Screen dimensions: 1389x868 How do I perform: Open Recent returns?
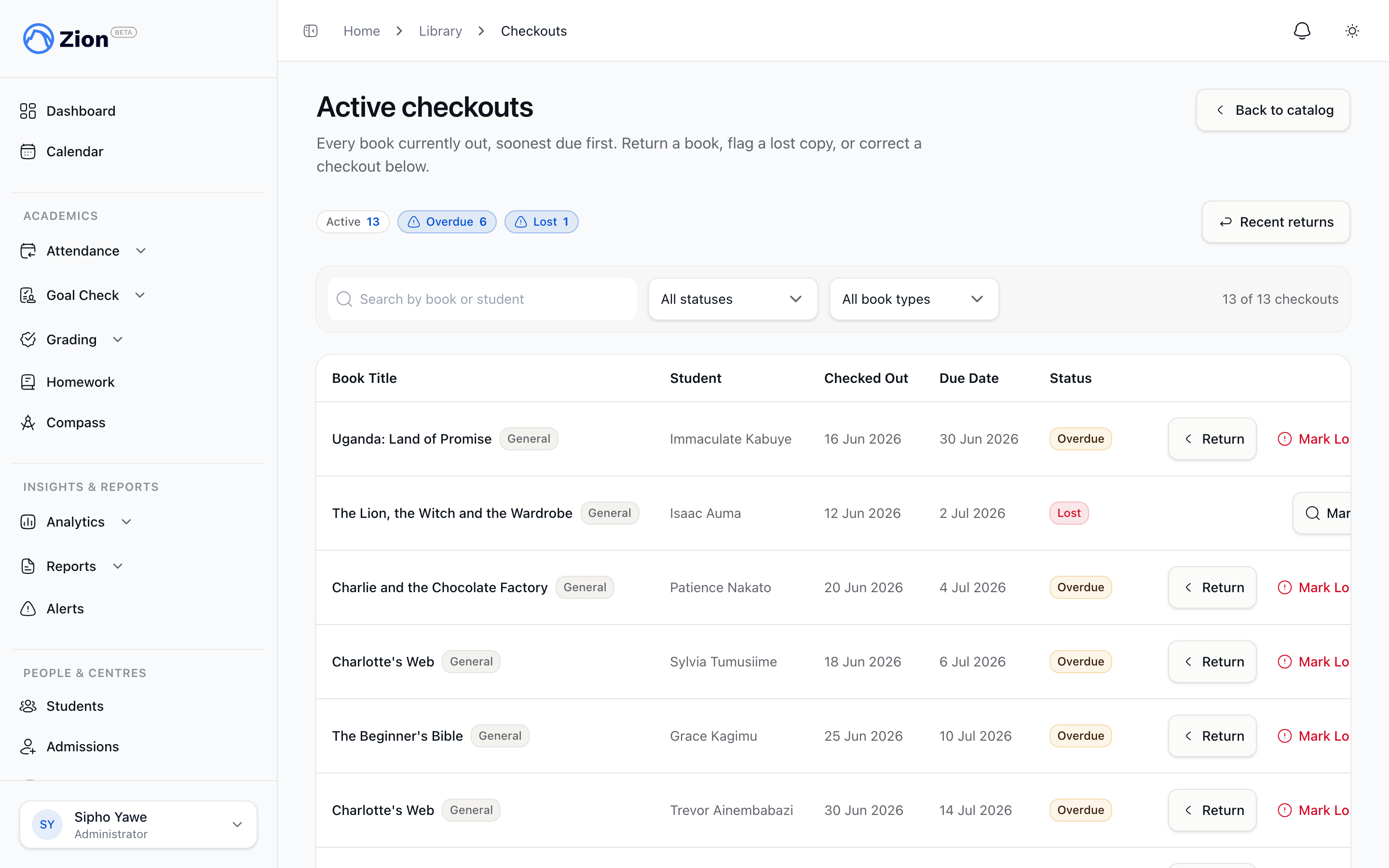point(1276,222)
